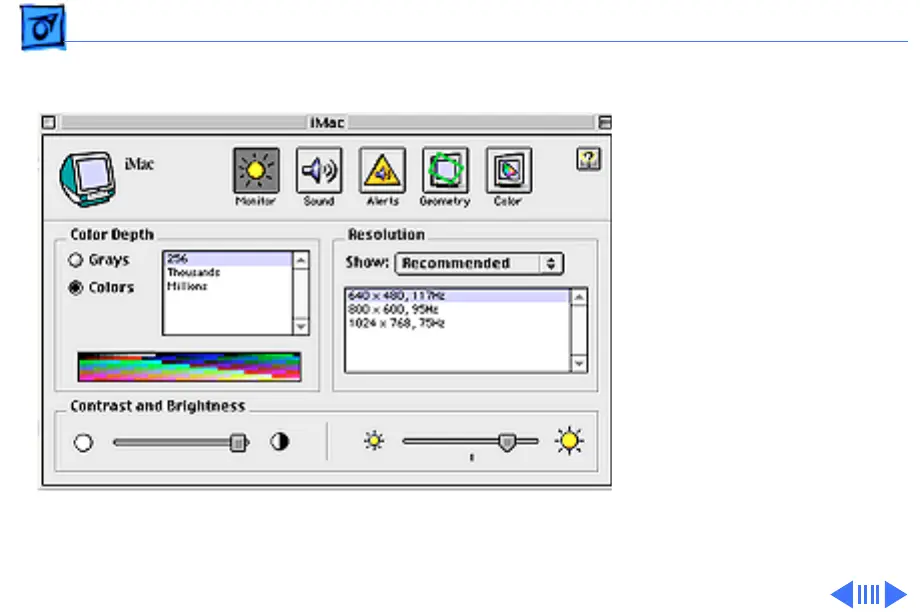Click the brightness slider thumb
Image resolution: width=920 pixels, height=612 pixels.
507,442
